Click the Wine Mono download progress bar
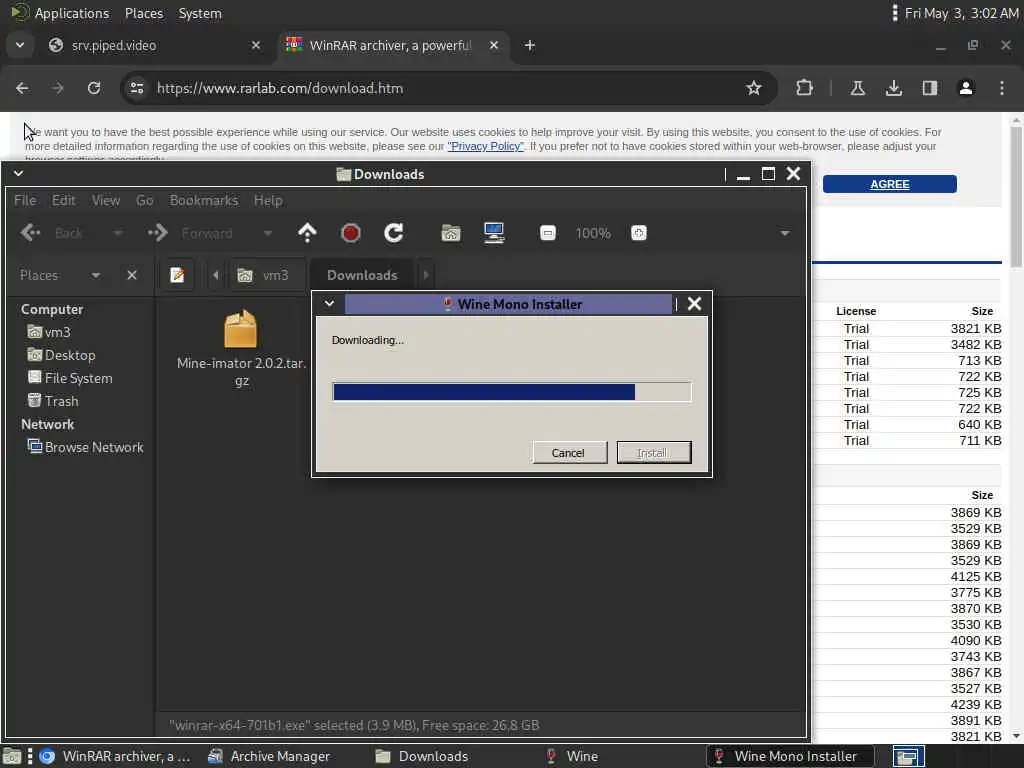Image resolution: width=1024 pixels, height=768 pixels. coord(511,392)
